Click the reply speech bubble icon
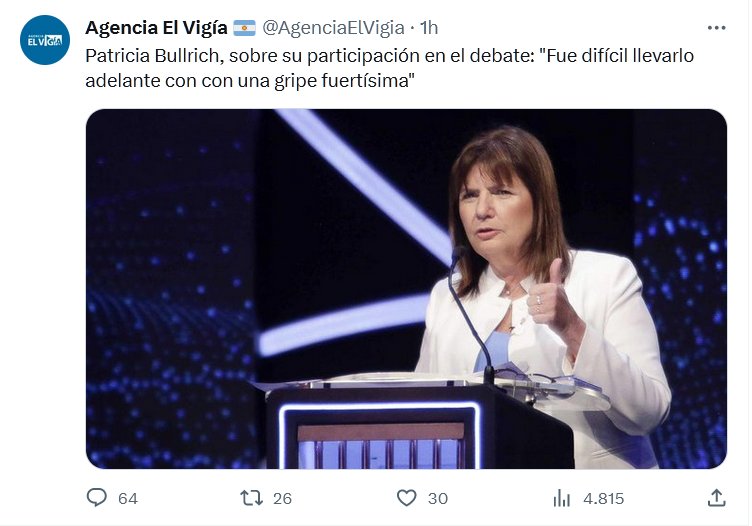Viewport: 752px width, 526px height. 97,497
